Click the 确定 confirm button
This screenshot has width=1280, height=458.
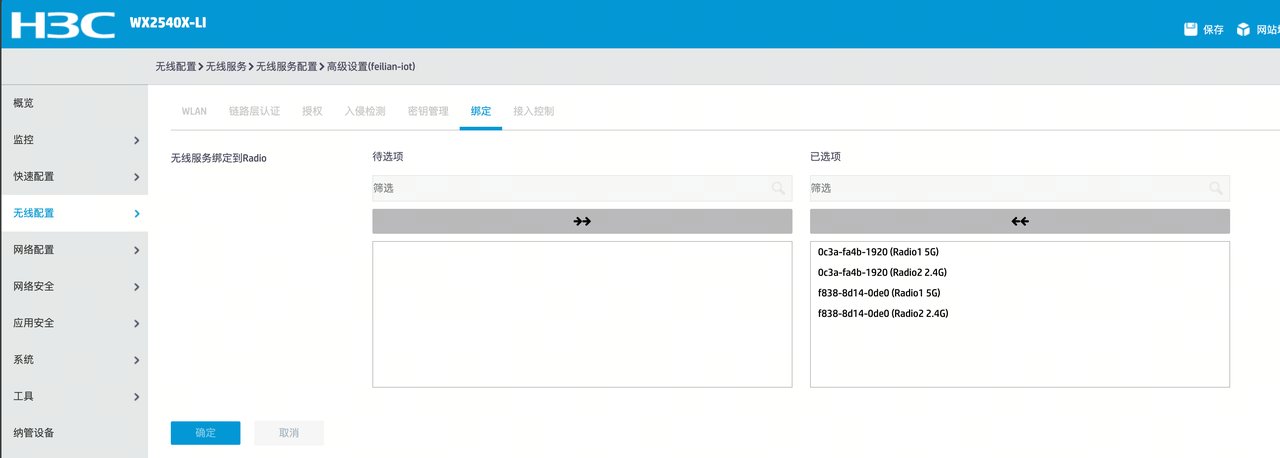coord(205,433)
